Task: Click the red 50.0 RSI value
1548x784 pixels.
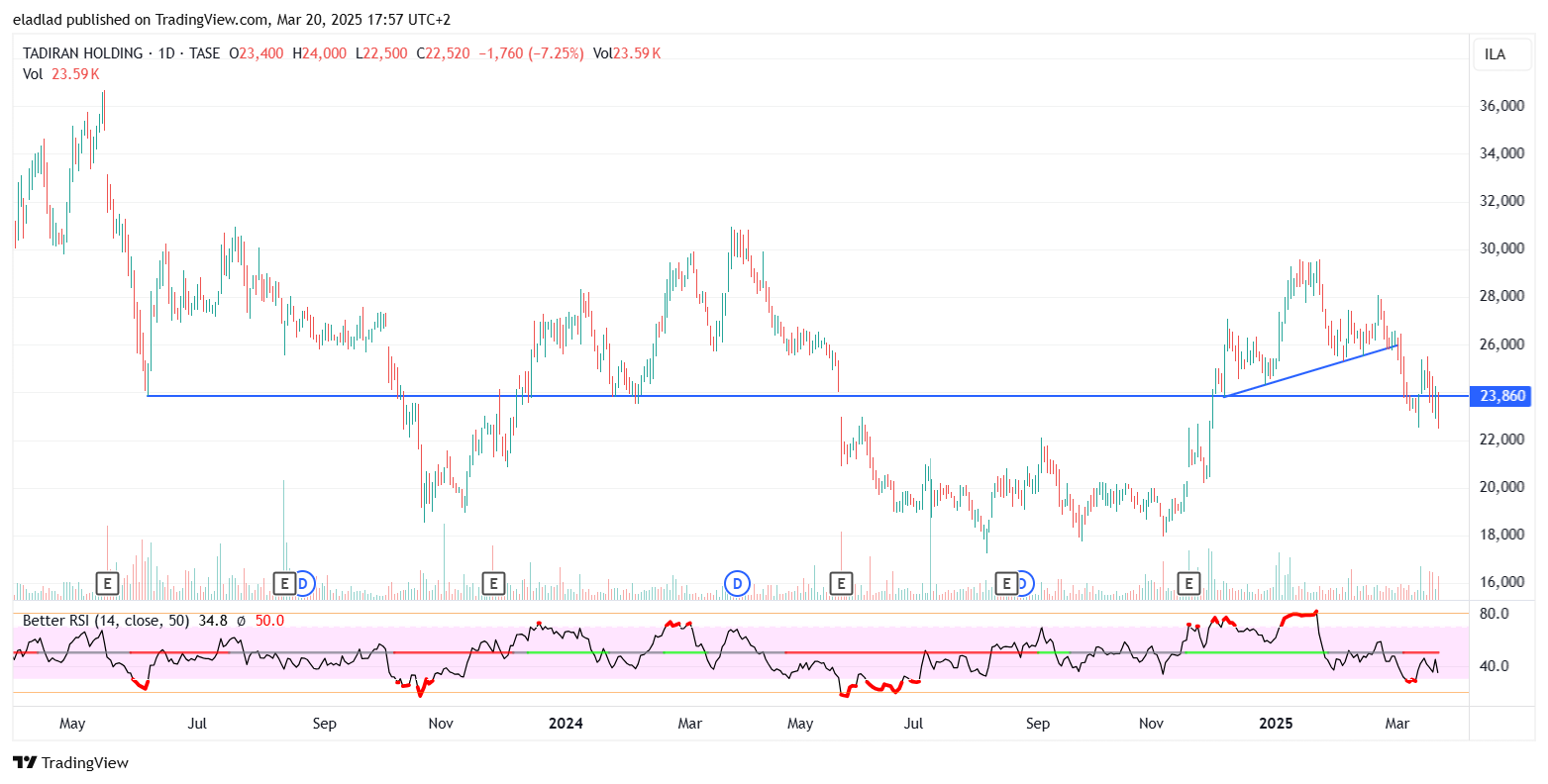Action: coord(269,621)
